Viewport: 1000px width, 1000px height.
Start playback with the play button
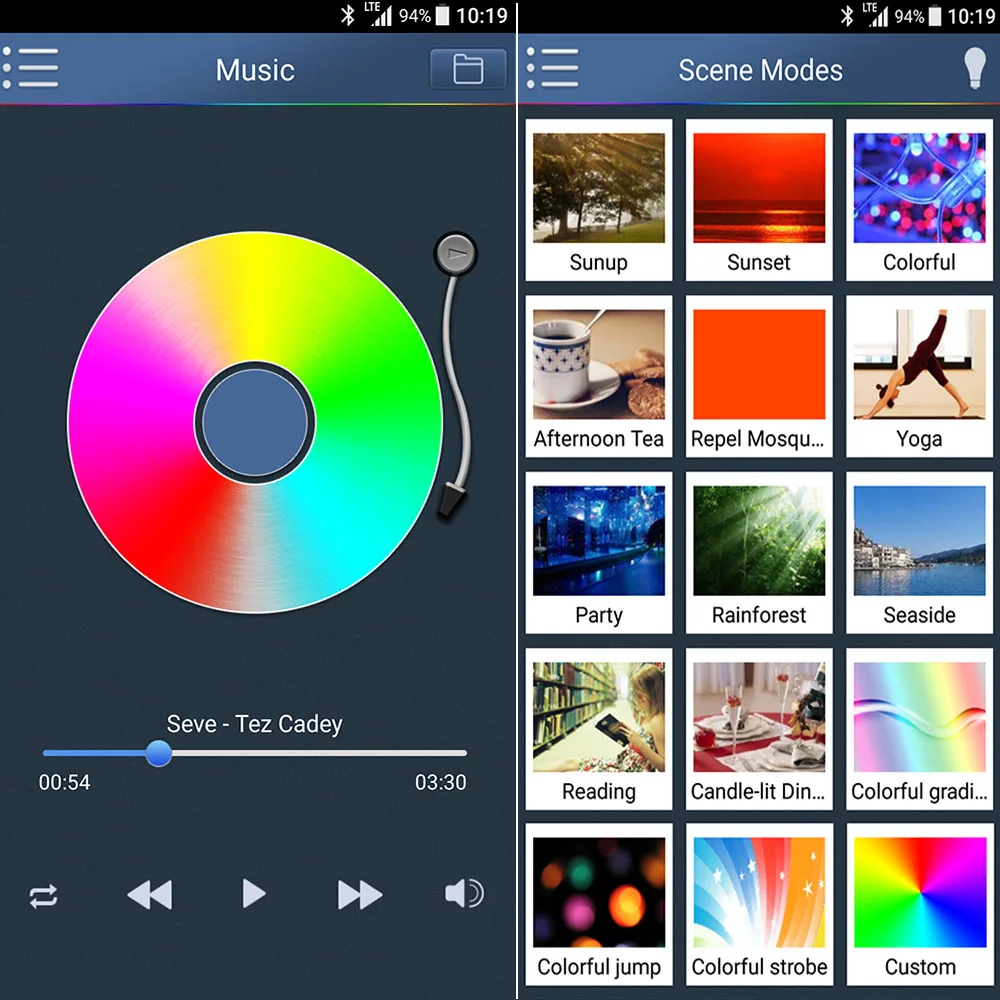tap(254, 893)
